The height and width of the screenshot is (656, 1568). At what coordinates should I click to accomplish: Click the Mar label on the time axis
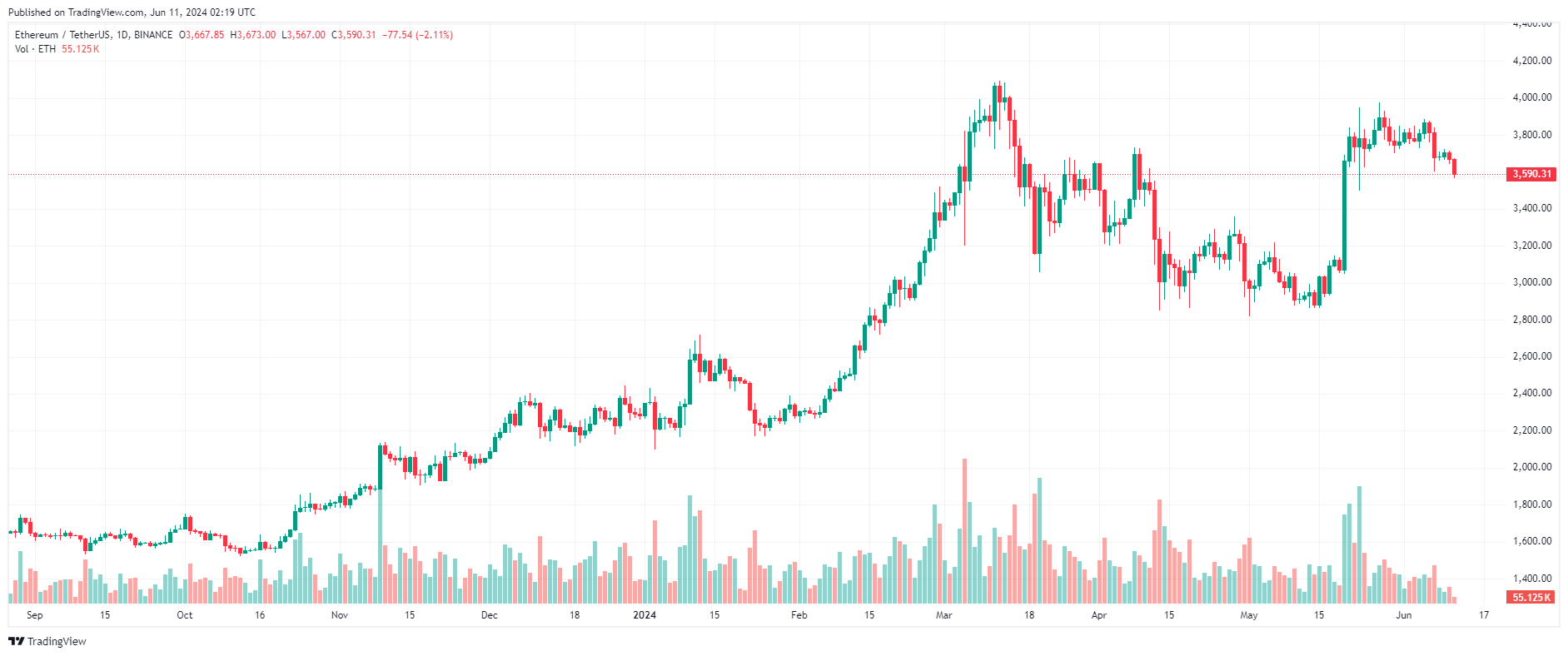(943, 615)
